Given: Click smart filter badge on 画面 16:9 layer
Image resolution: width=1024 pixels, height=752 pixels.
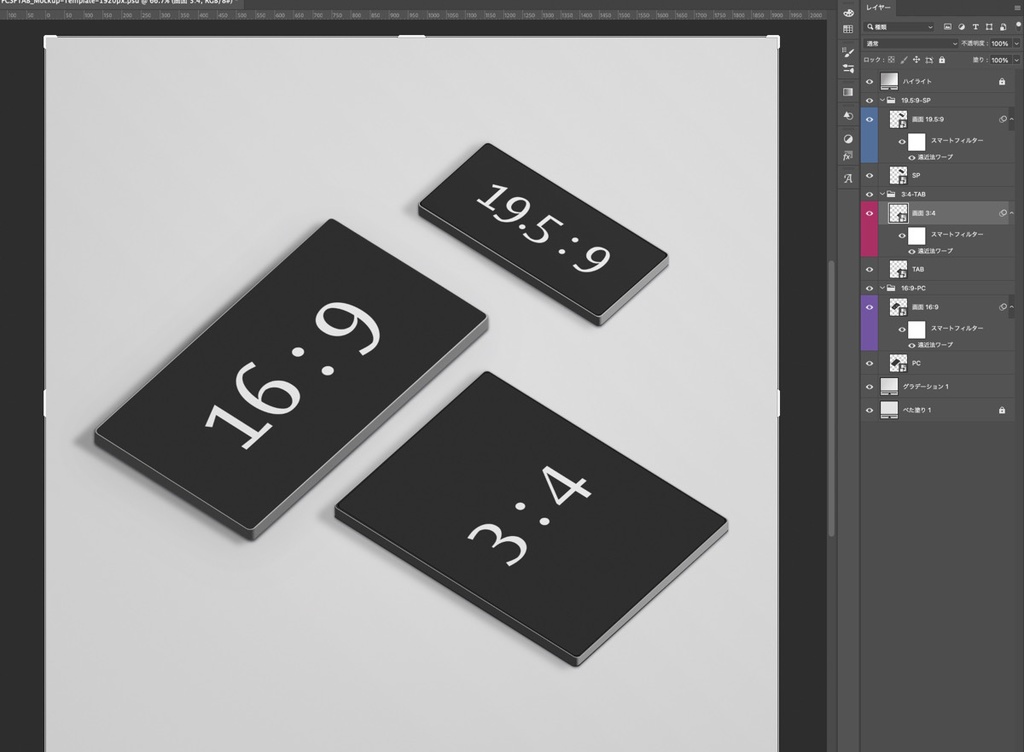Looking at the screenshot, I should pyautogui.click(x=1002, y=307).
